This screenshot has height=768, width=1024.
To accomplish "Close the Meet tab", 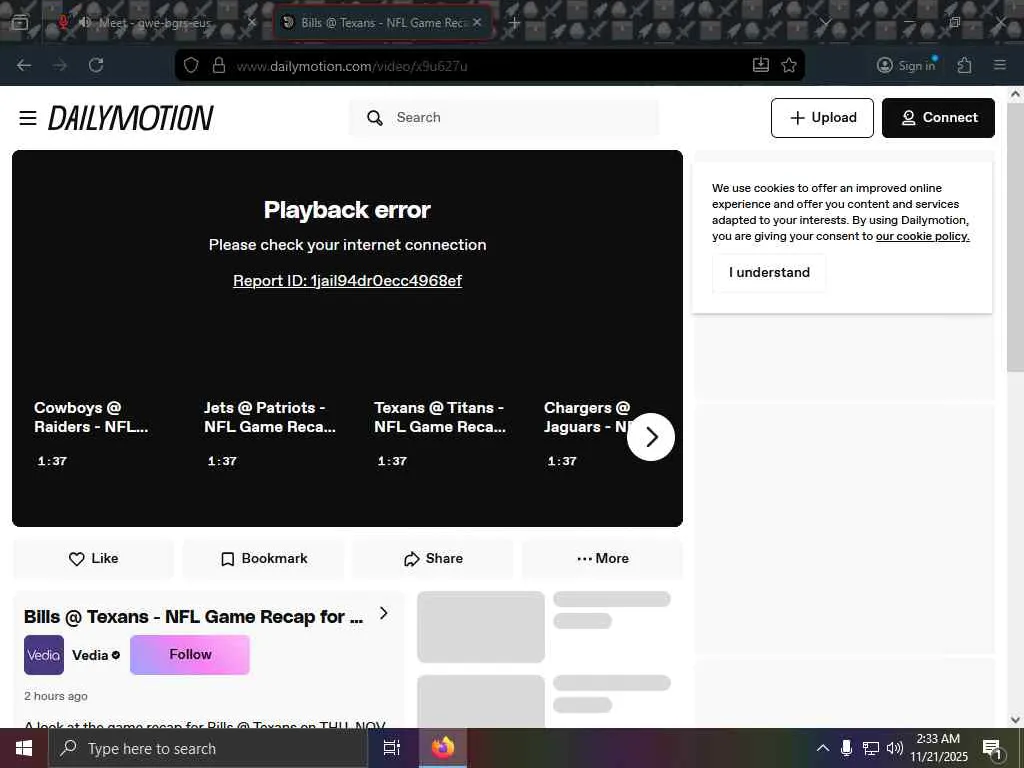I will click(252, 22).
